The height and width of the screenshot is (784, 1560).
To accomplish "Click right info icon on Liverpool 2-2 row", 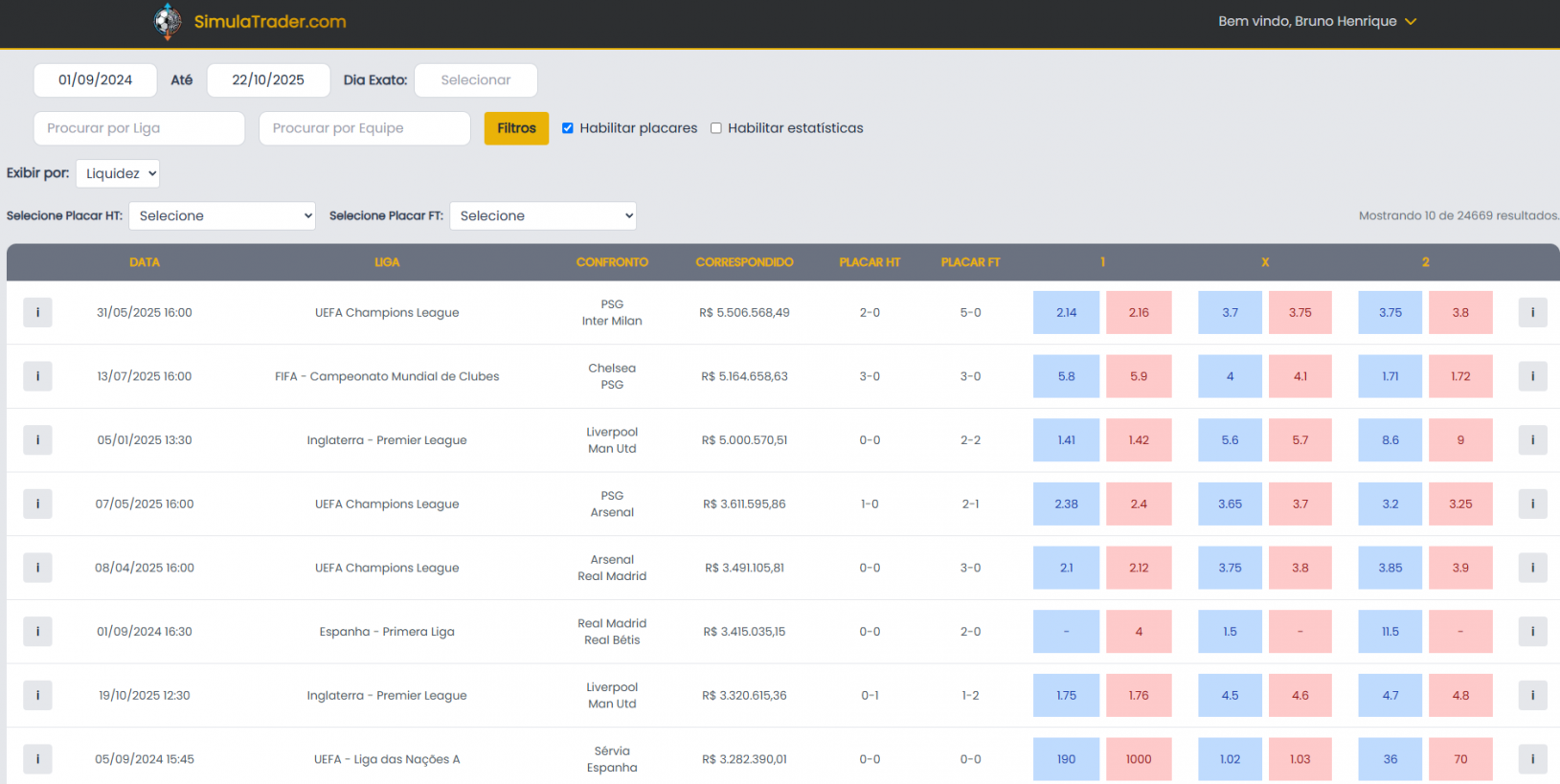I will (x=1532, y=440).
